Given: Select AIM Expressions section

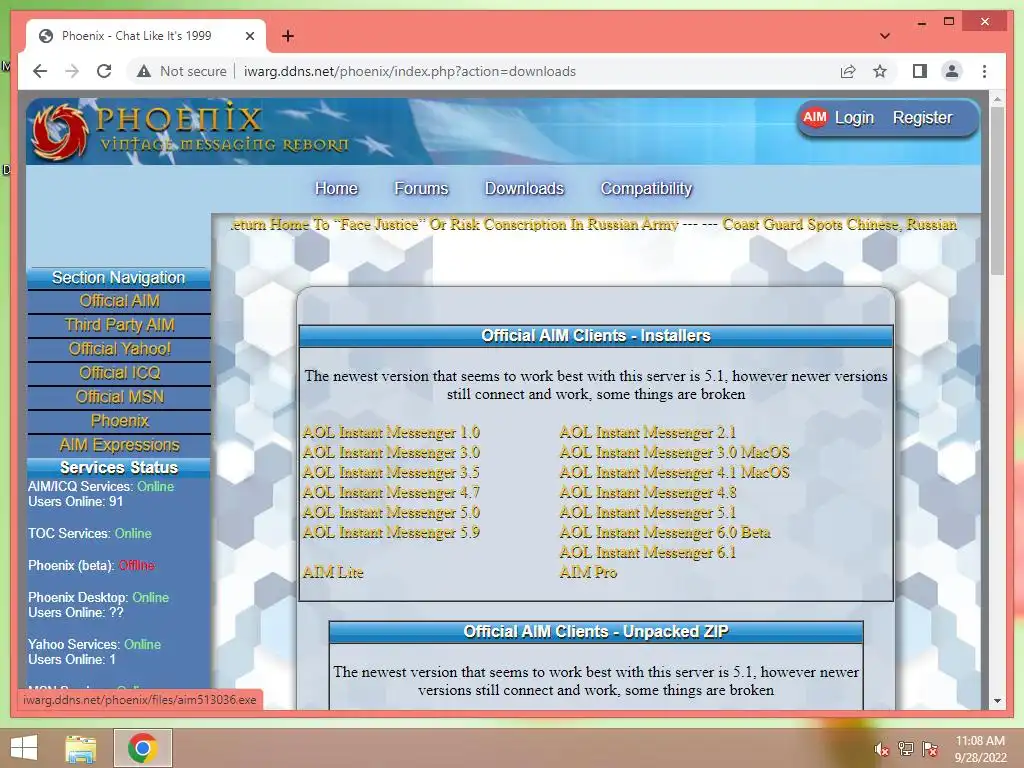Looking at the screenshot, I should (x=120, y=445).
